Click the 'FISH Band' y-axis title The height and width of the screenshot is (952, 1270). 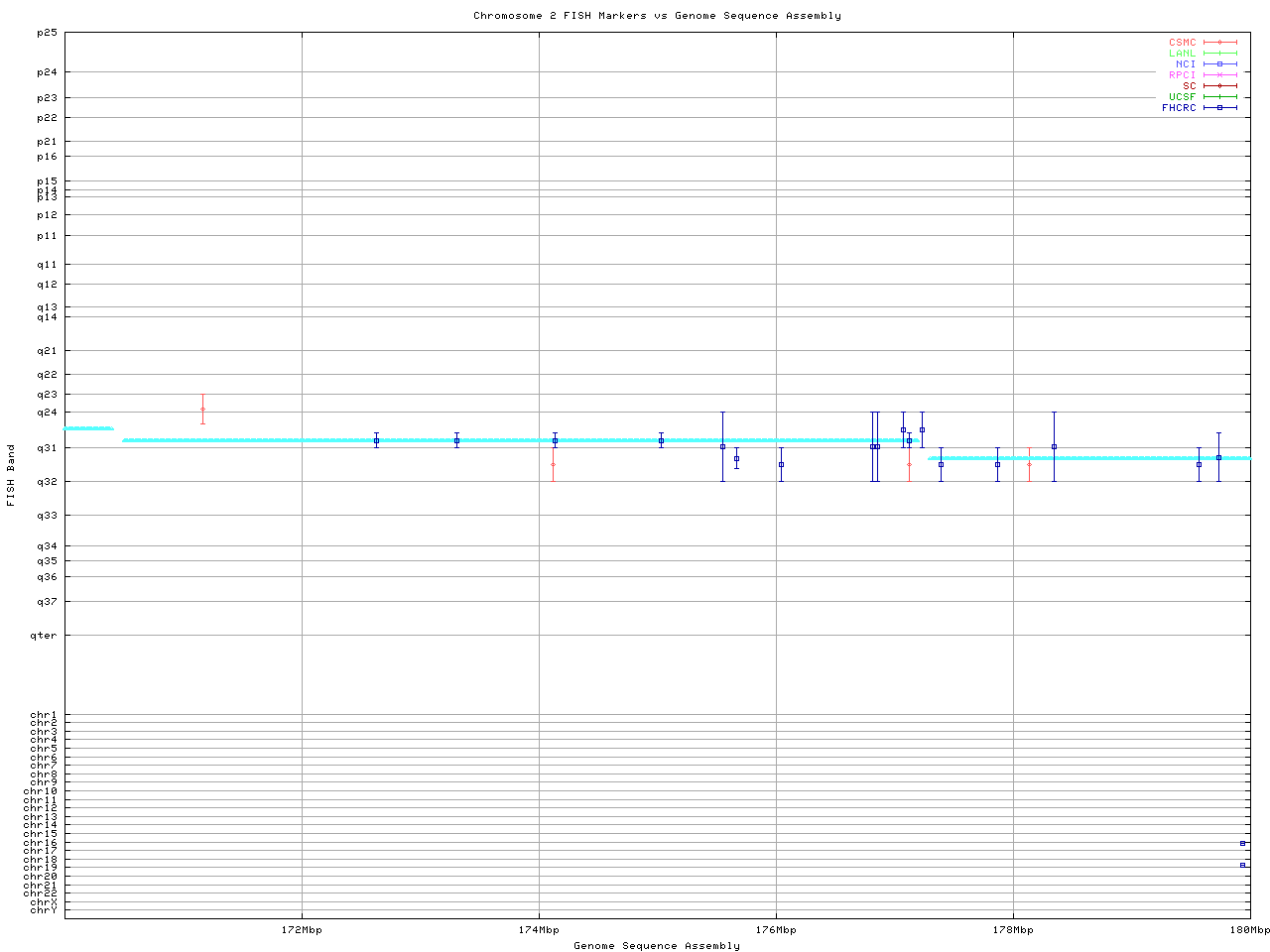pos(11,475)
